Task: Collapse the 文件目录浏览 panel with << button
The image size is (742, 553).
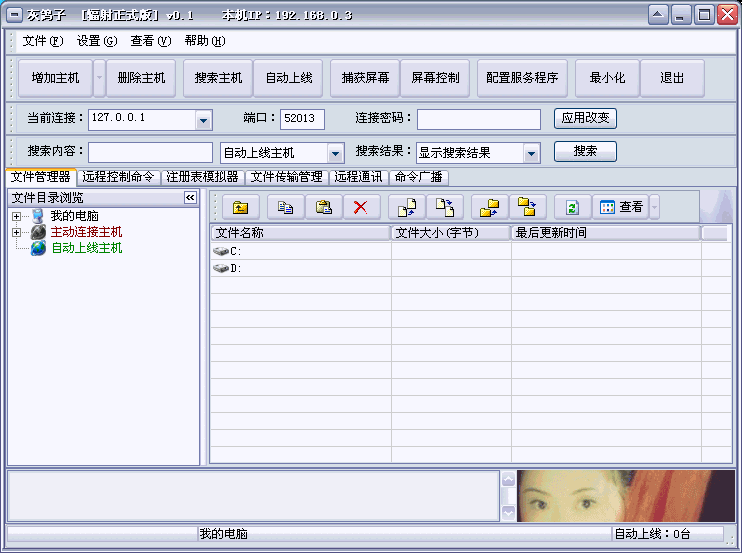Action: pos(190,198)
